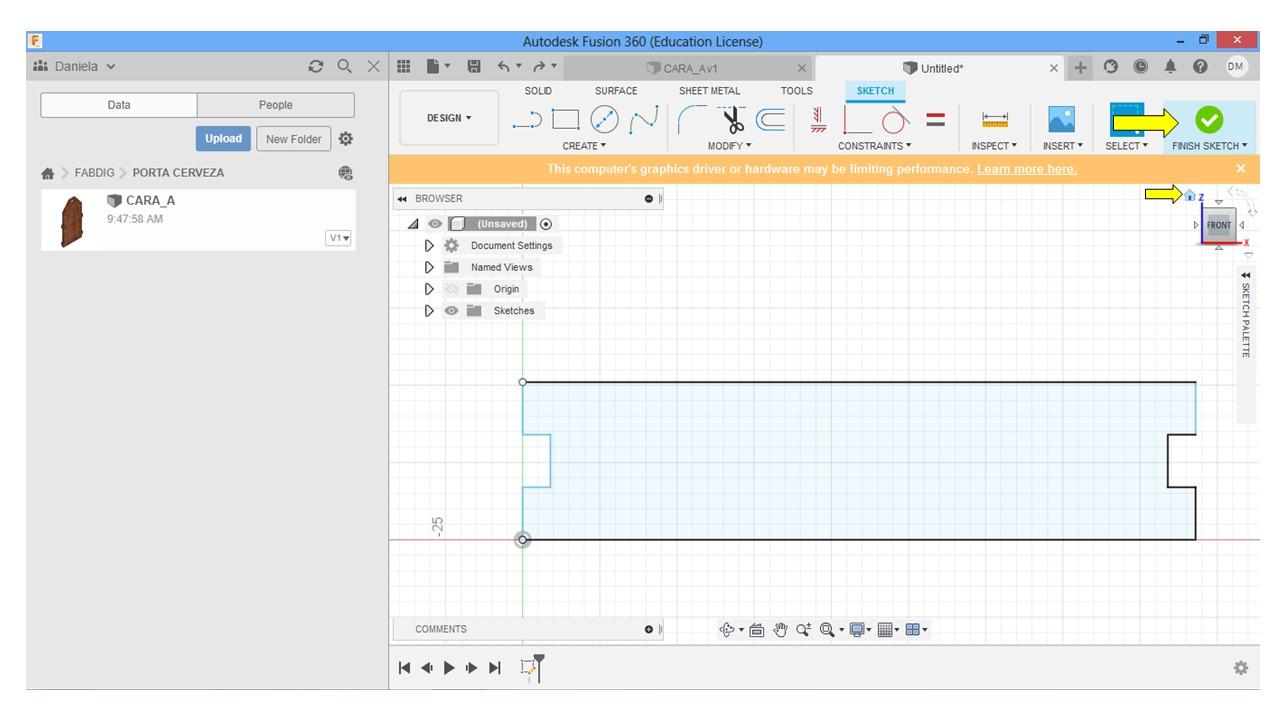Select the Spline sketch tool
Viewport: 1280px width, 720px height.
coord(643,120)
